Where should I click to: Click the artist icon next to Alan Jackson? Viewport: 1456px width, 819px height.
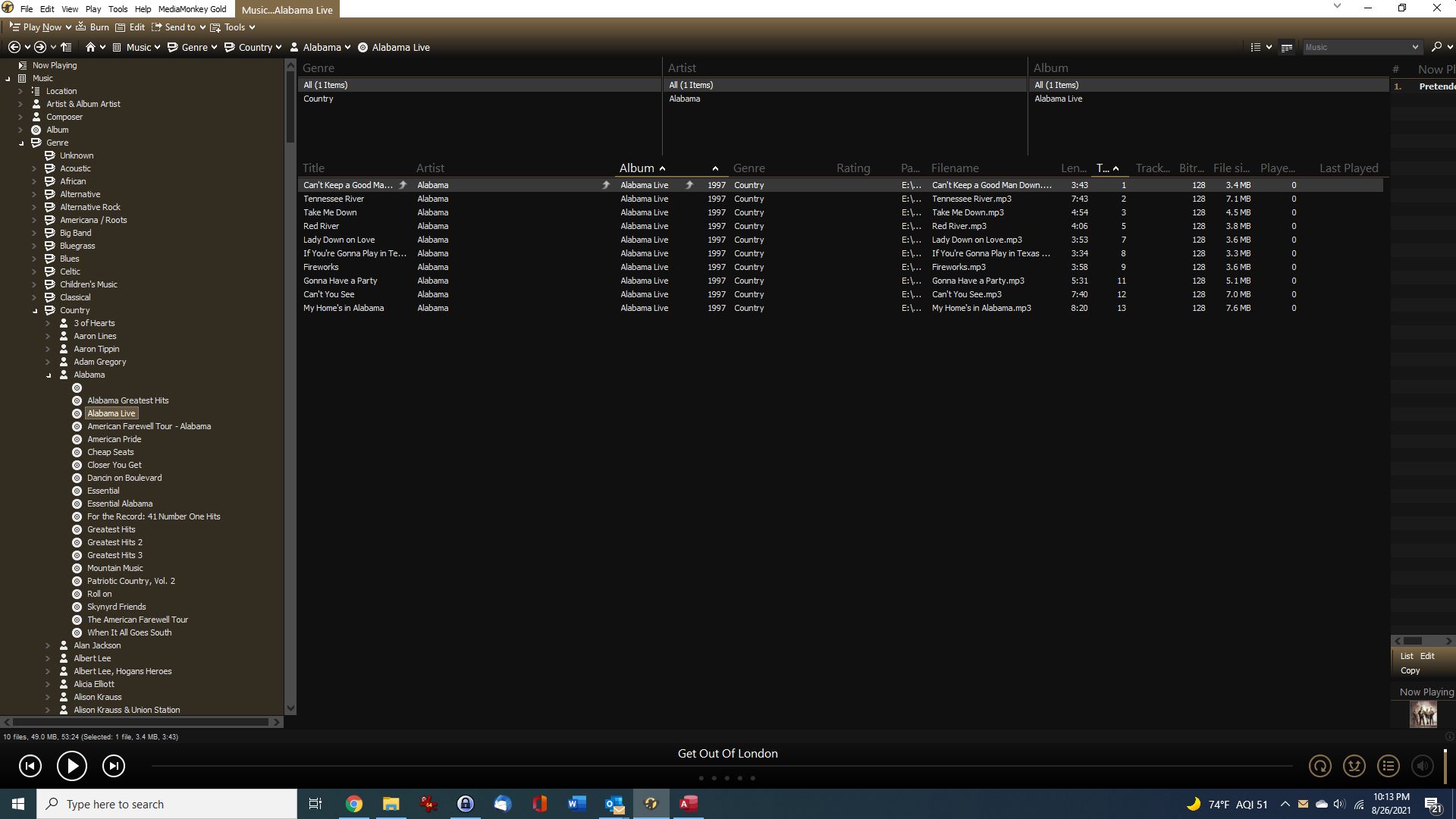64,645
